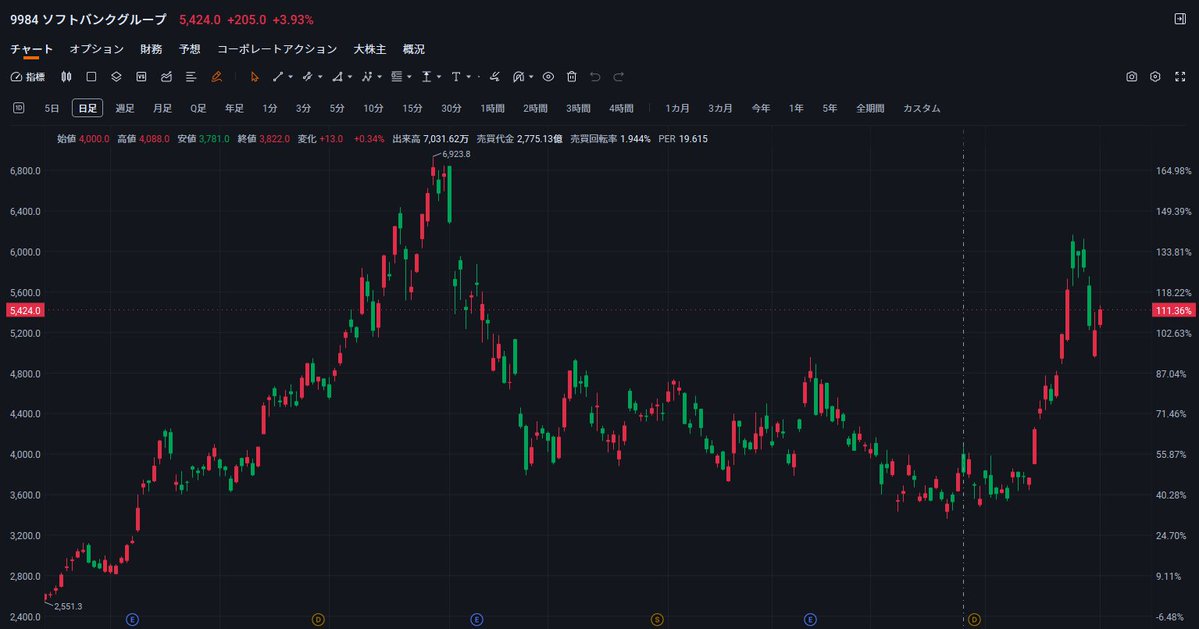Toggle the orange pencil drawing tools
The width and height of the screenshot is (1199, 629).
pyautogui.click(x=216, y=76)
